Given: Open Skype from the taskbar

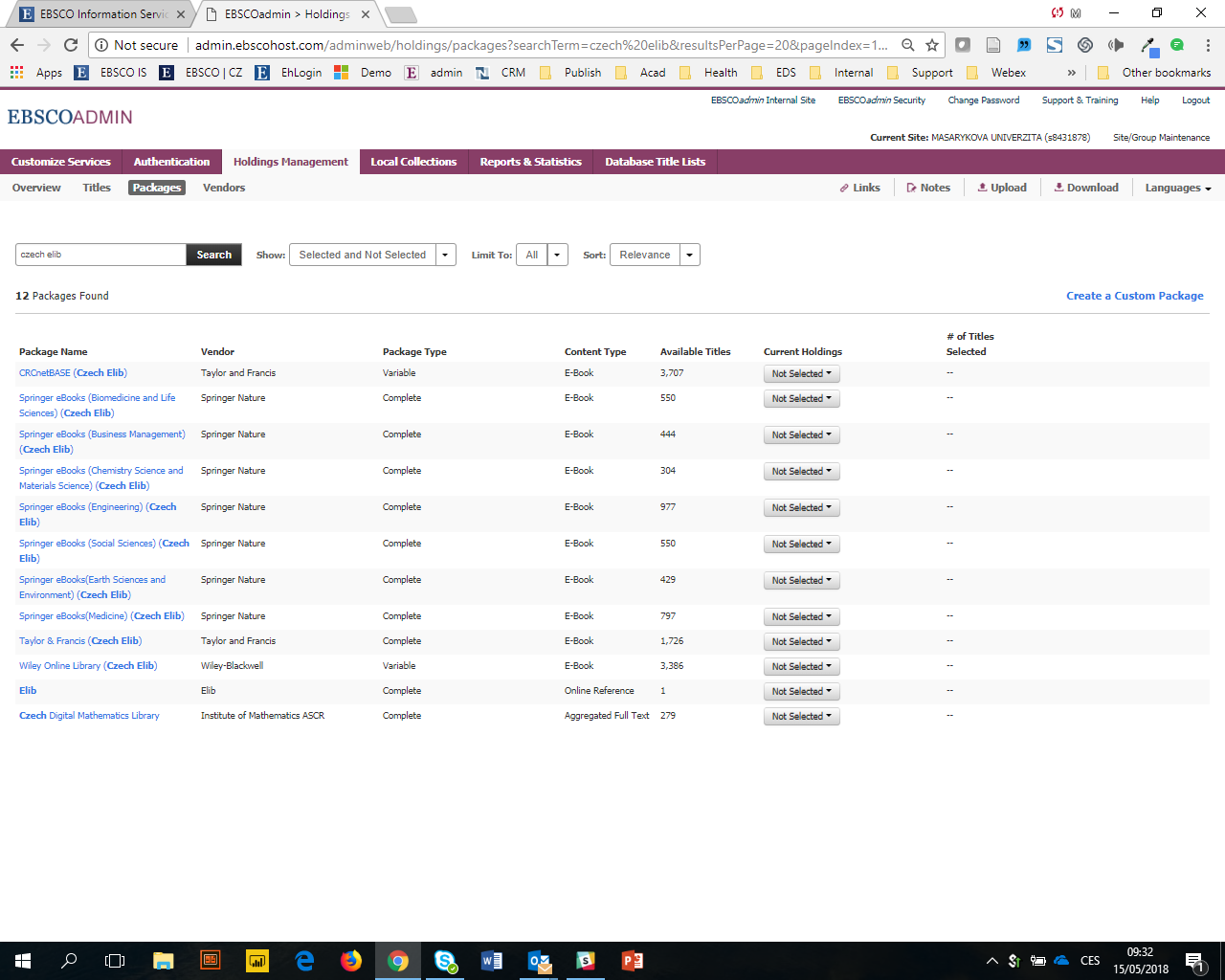Looking at the screenshot, I should 445,961.
